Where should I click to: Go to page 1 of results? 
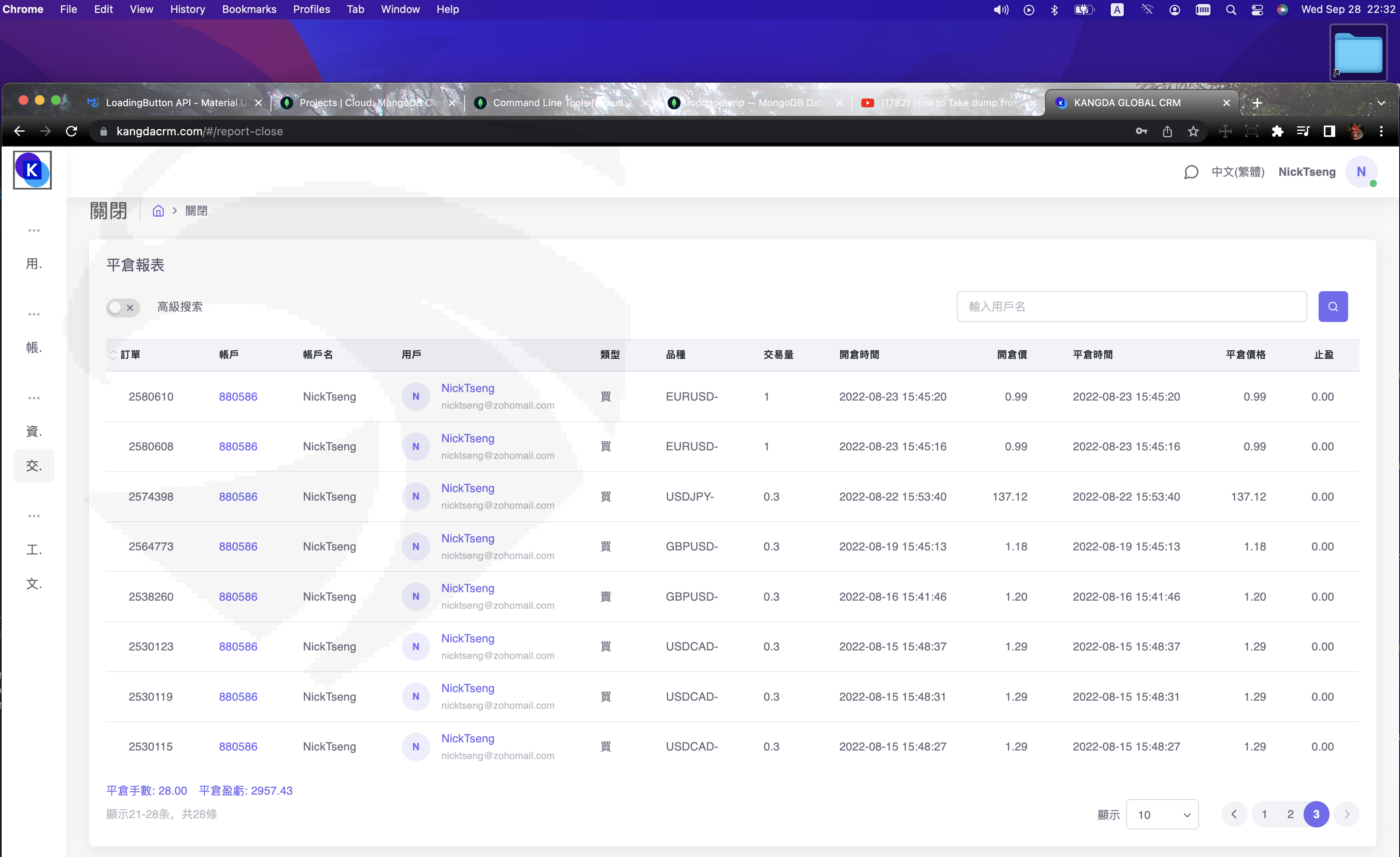click(x=1264, y=814)
